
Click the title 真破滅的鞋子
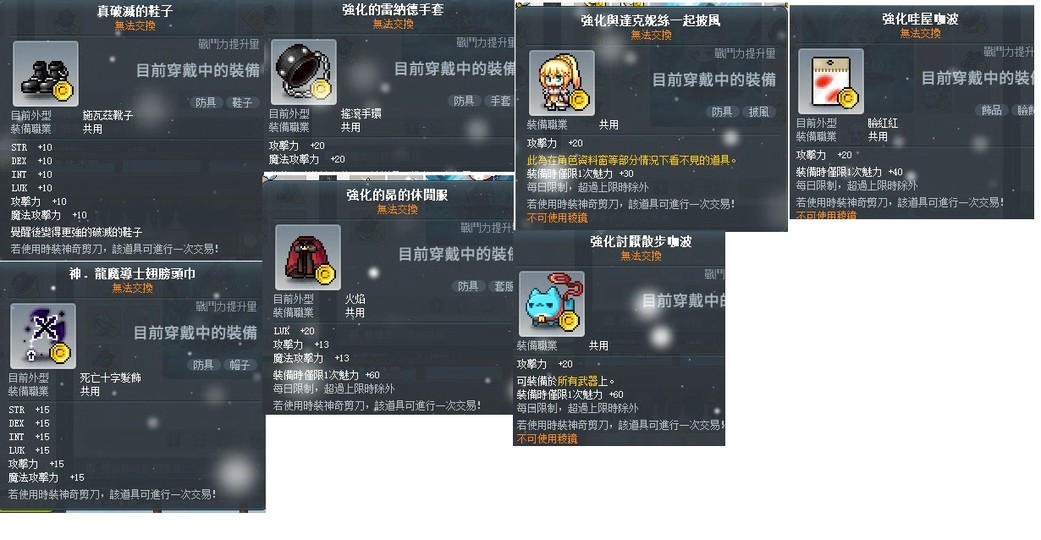[x=135, y=11]
